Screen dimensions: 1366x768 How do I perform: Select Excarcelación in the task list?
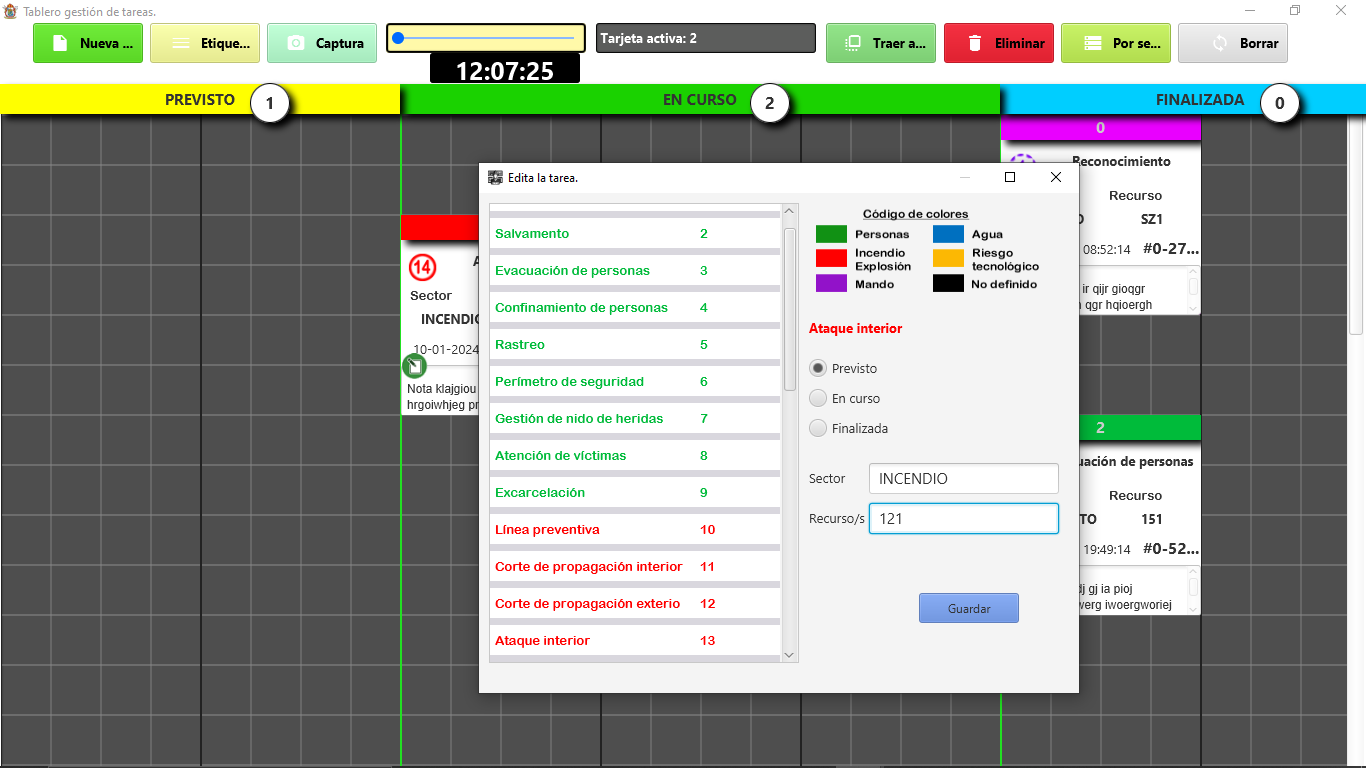pyautogui.click(x=635, y=493)
